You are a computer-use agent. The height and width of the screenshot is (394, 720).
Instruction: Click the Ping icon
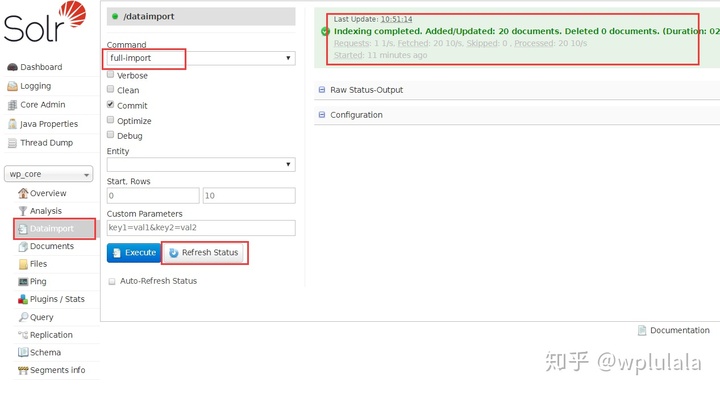pyautogui.click(x=23, y=281)
